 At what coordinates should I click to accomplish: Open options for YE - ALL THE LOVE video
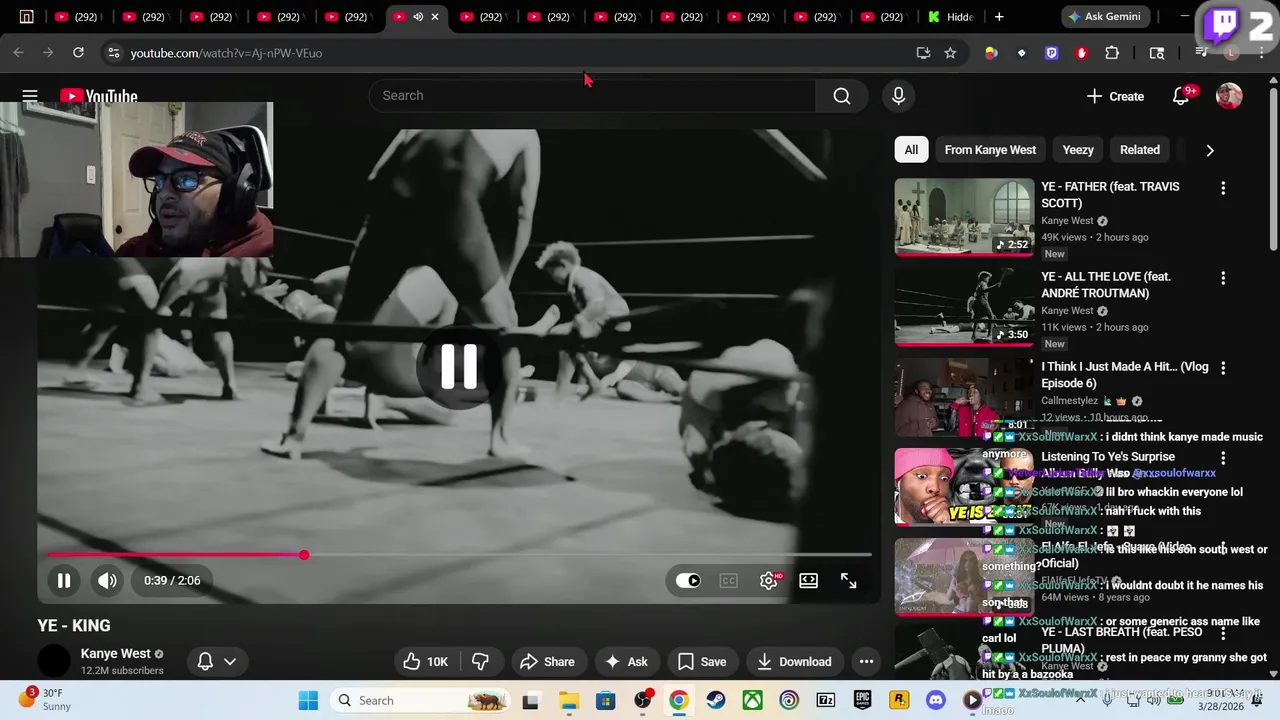point(1223,278)
